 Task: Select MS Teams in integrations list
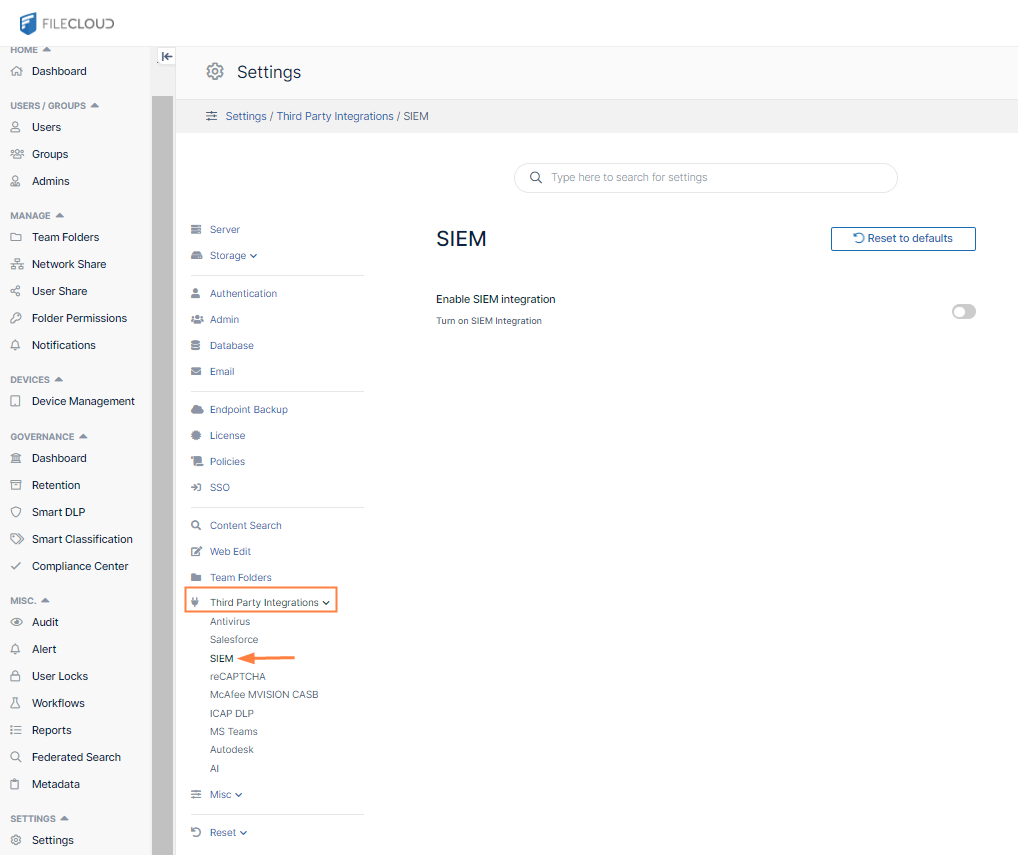click(233, 732)
